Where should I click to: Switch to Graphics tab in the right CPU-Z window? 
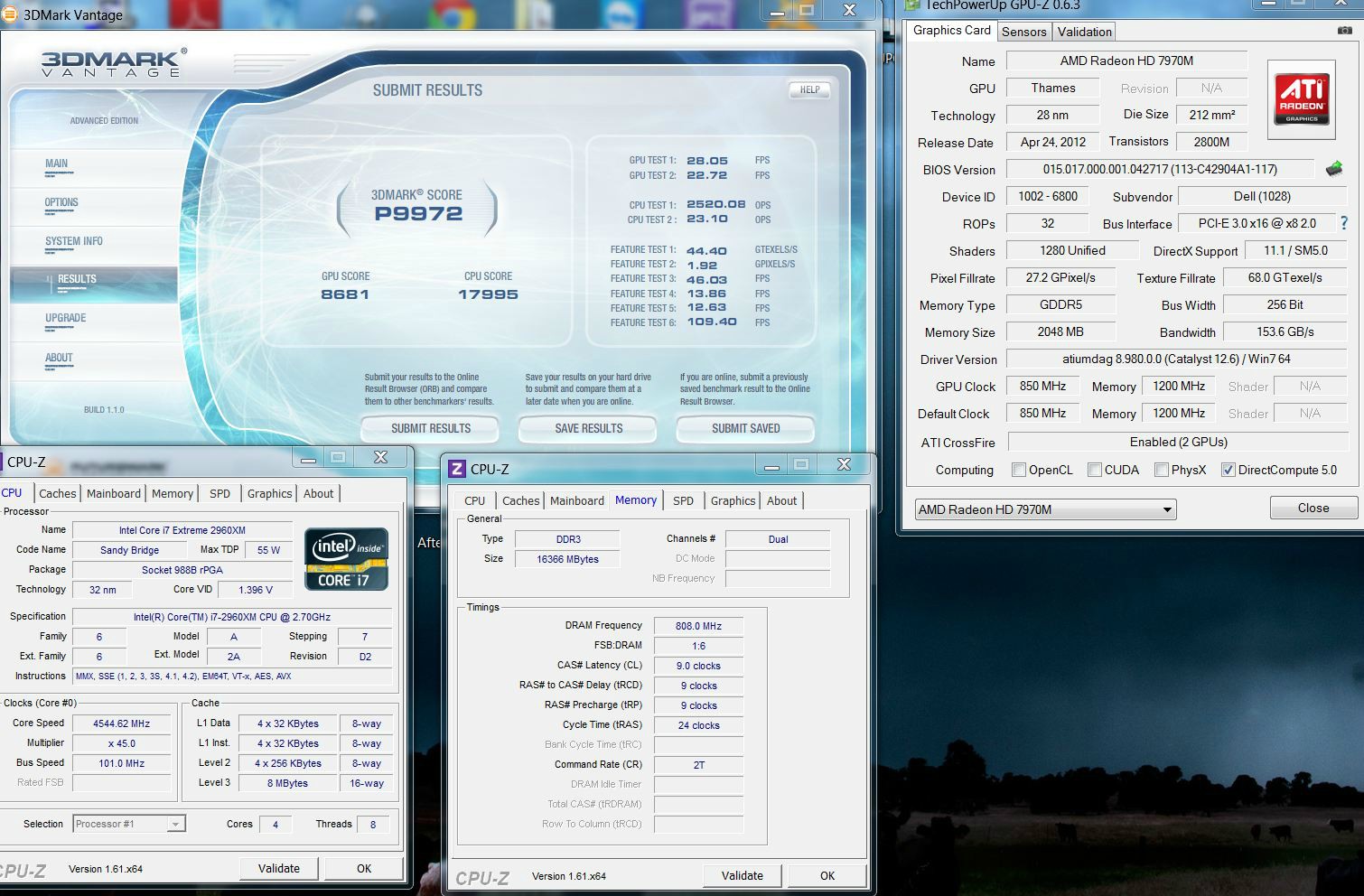pyautogui.click(x=733, y=500)
